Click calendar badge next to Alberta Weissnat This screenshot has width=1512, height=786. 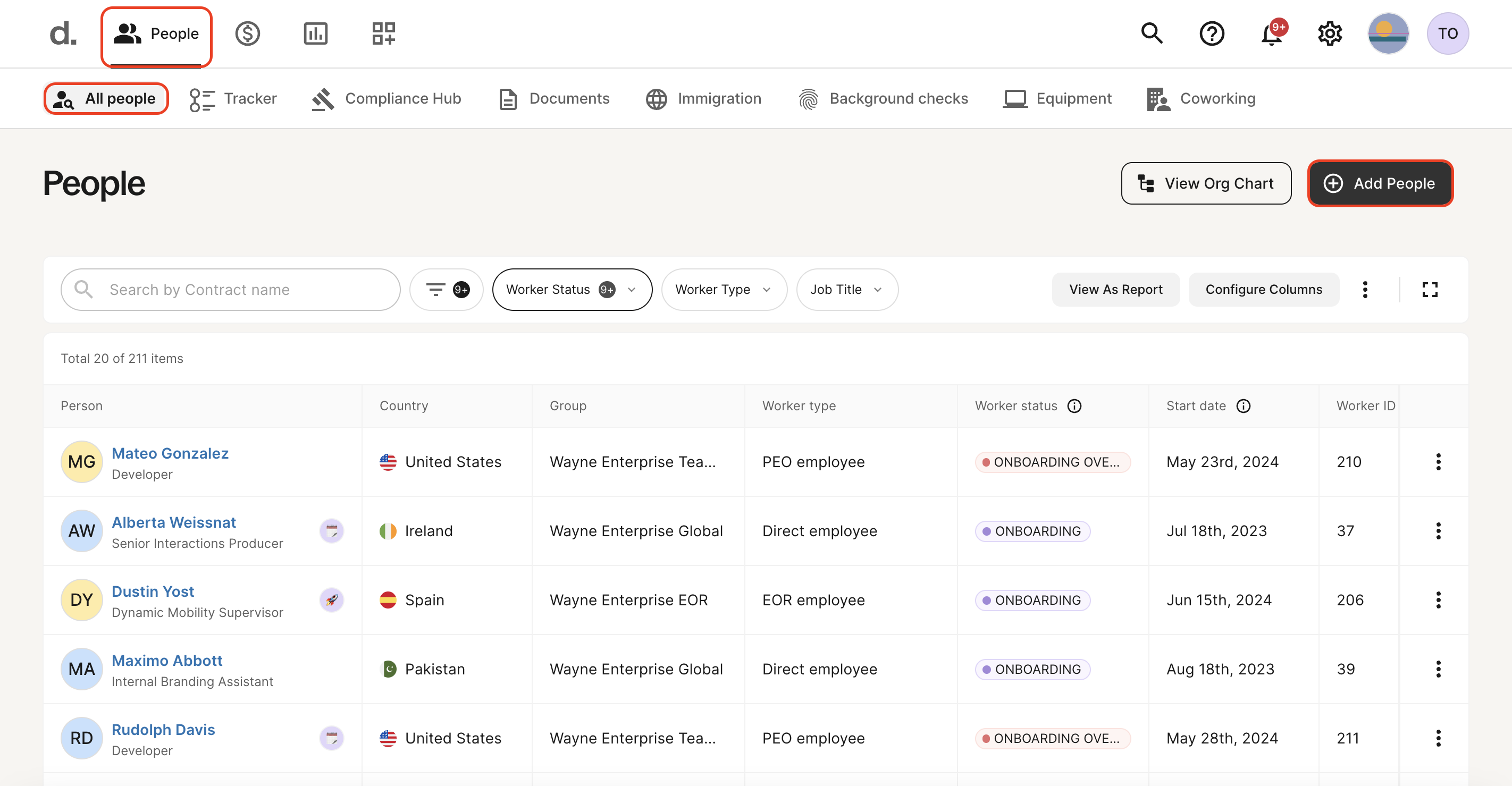pos(332,531)
